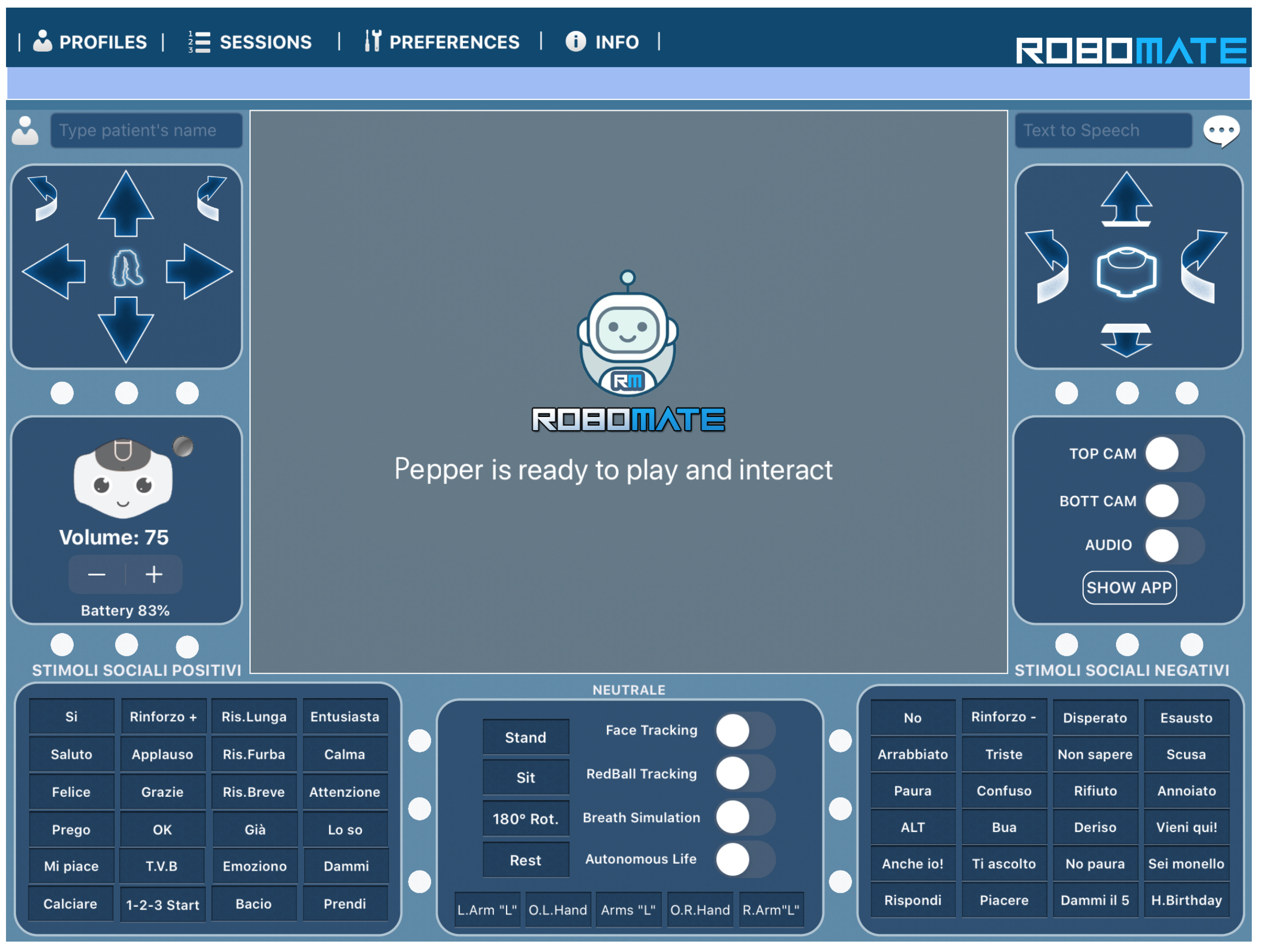Viewport: 1261px width, 952px height.
Task: Increase volume with plus button
Action: click(154, 574)
